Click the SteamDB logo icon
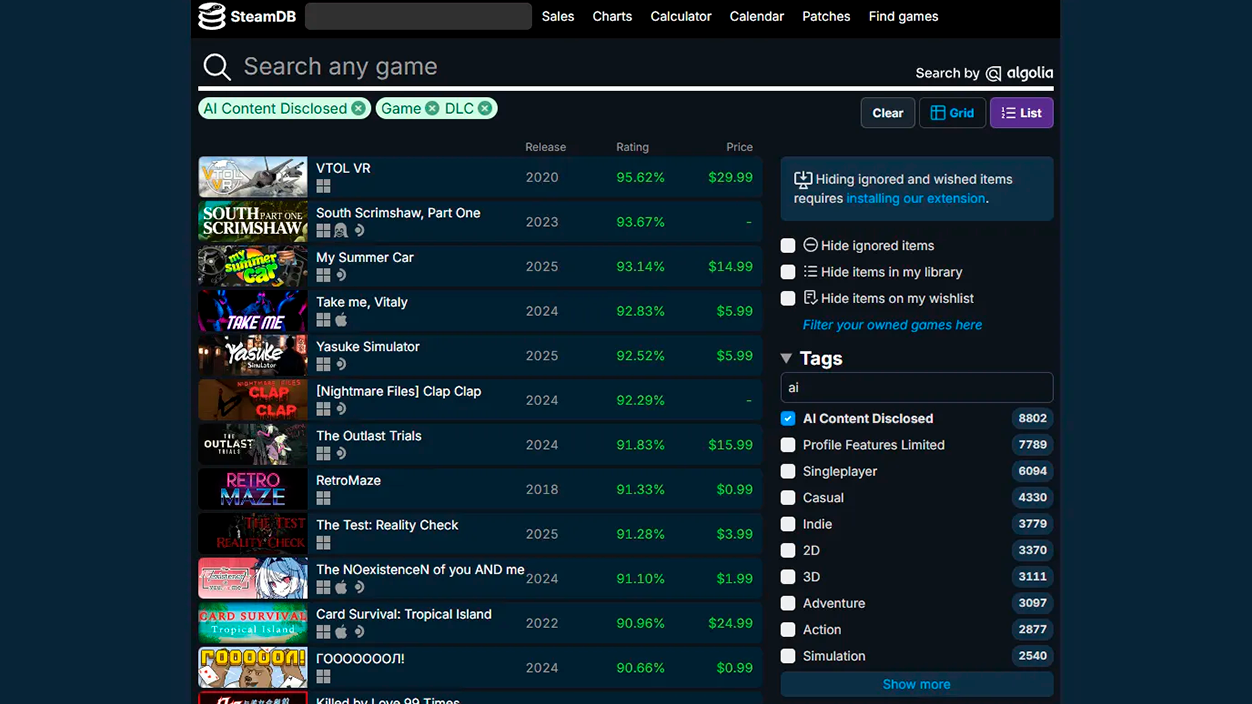1252x704 pixels. [x=211, y=16]
